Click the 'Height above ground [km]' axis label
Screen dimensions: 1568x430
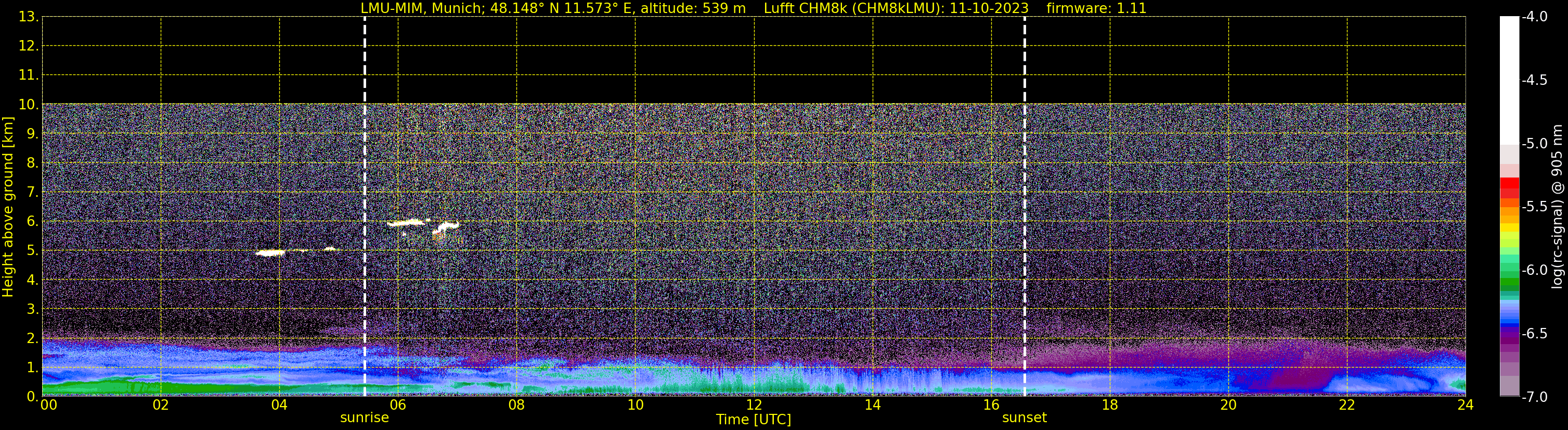[x=8, y=207]
